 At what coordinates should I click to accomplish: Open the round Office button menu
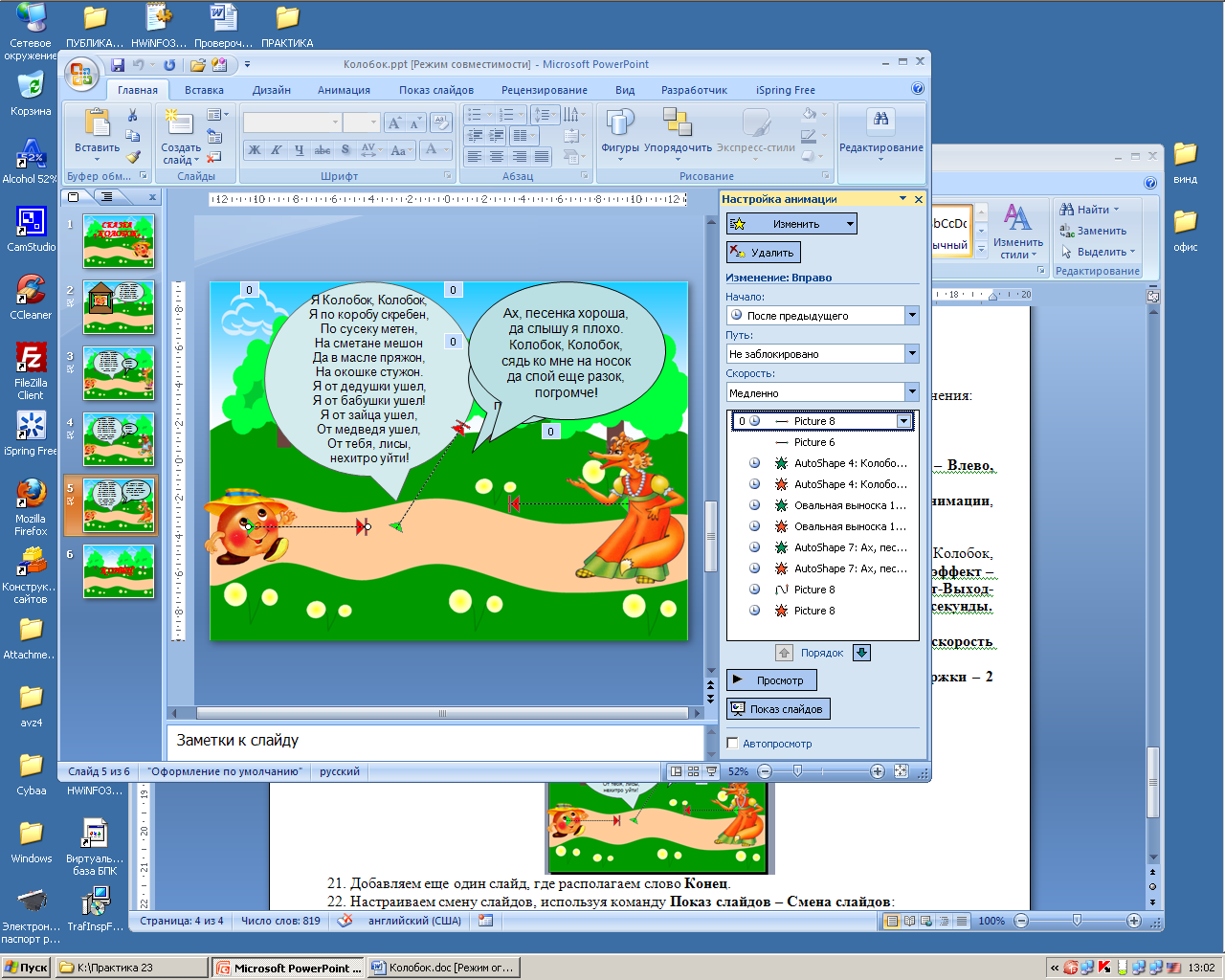coord(81,74)
